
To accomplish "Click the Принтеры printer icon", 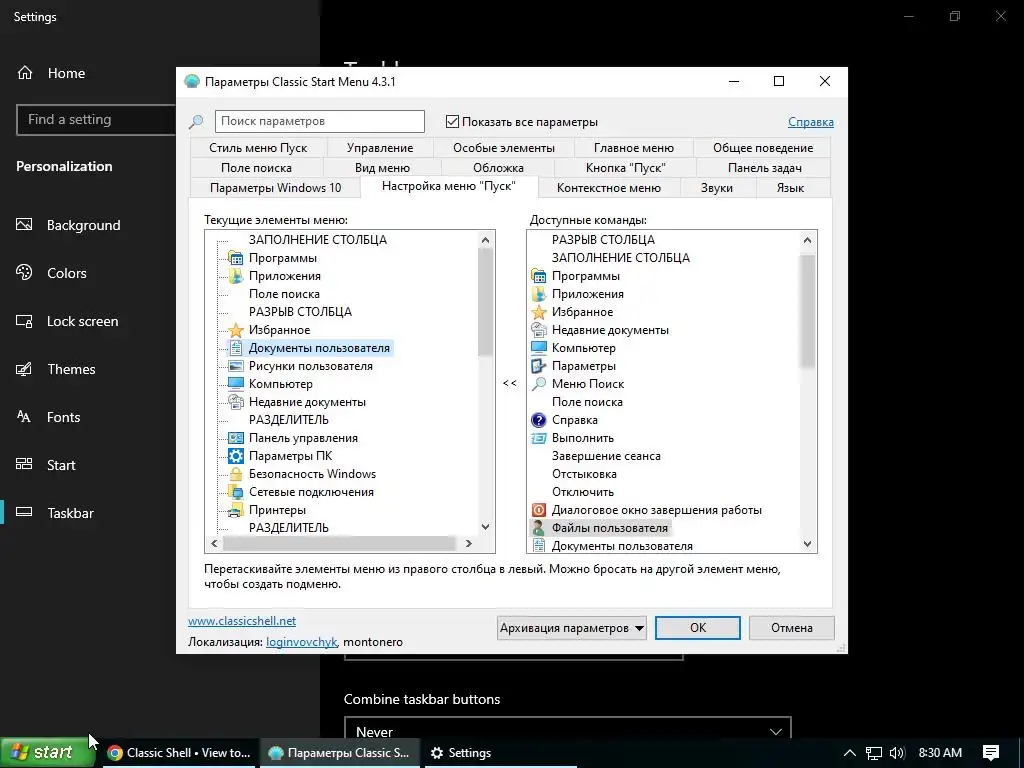I will 236,510.
